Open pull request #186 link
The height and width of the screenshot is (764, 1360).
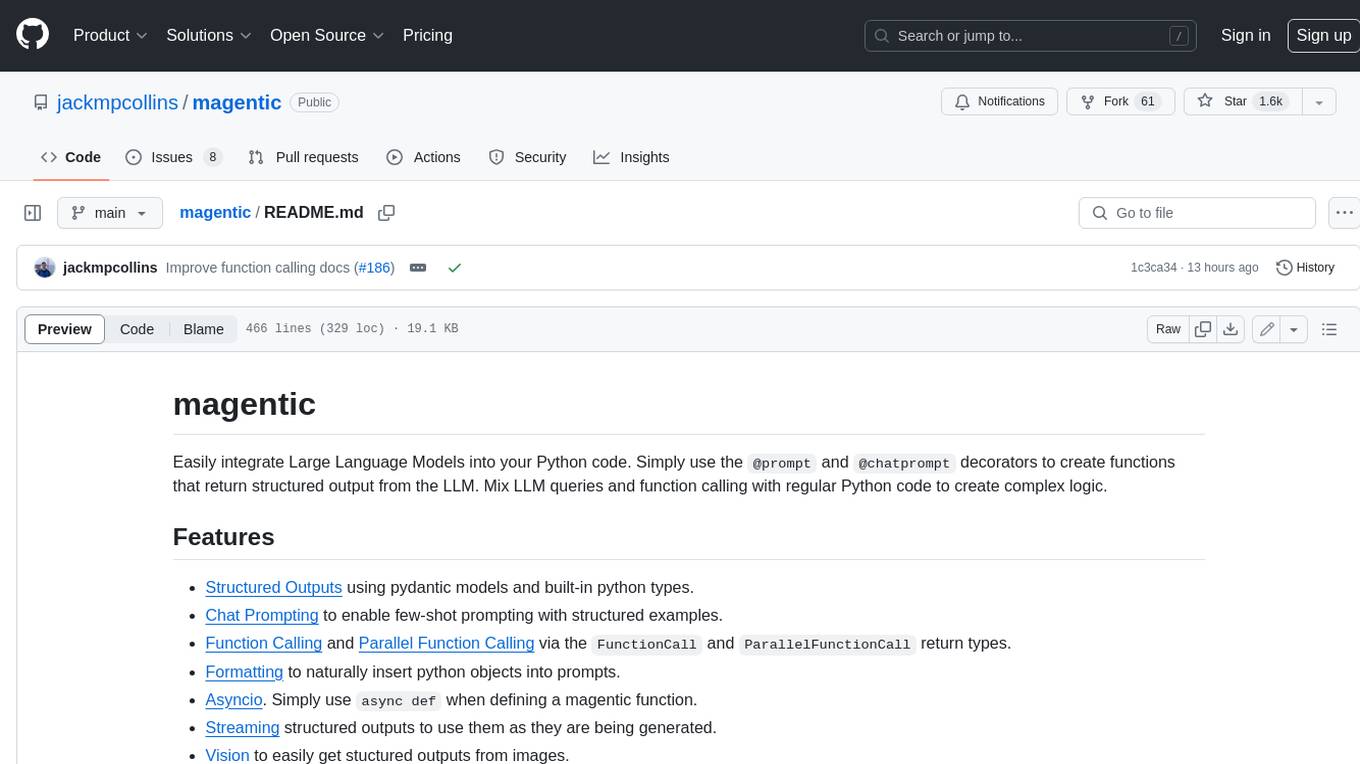pos(374,268)
